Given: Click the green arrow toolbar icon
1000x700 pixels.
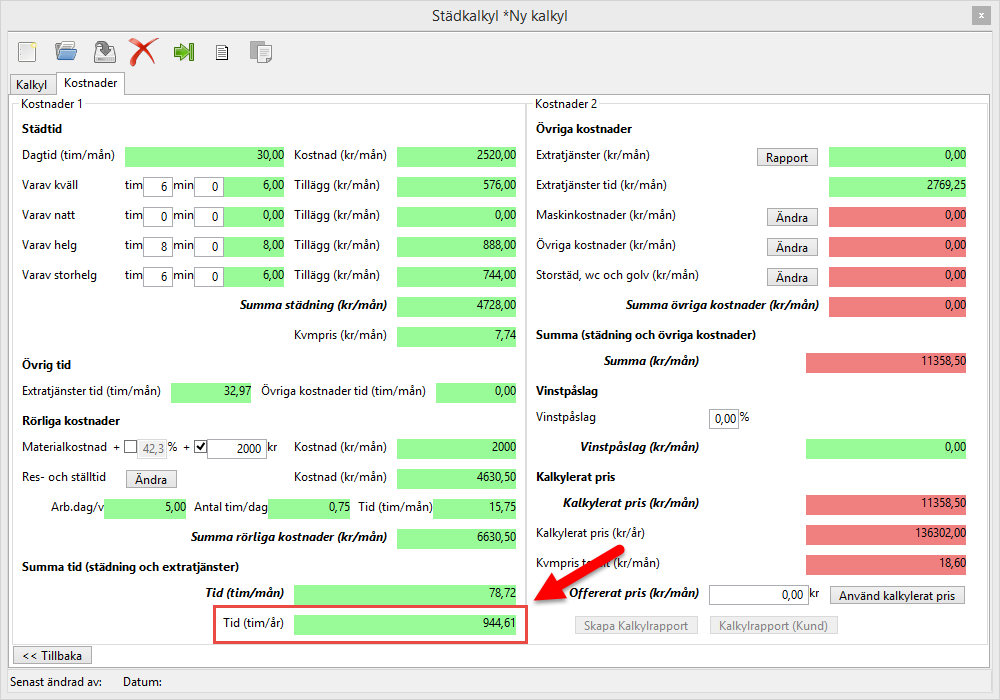Looking at the screenshot, I should 183,52.
